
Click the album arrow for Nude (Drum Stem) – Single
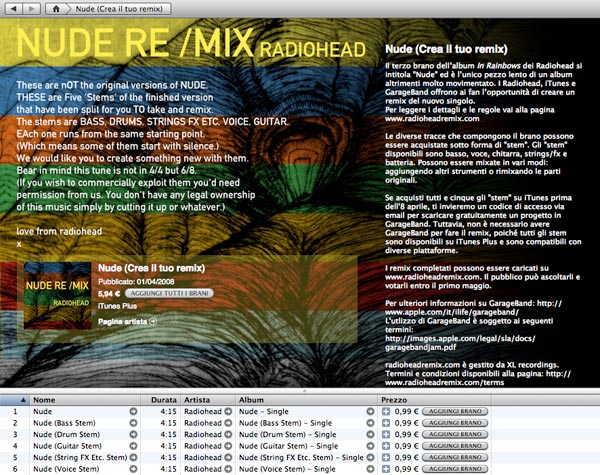(x=370, y=434)
